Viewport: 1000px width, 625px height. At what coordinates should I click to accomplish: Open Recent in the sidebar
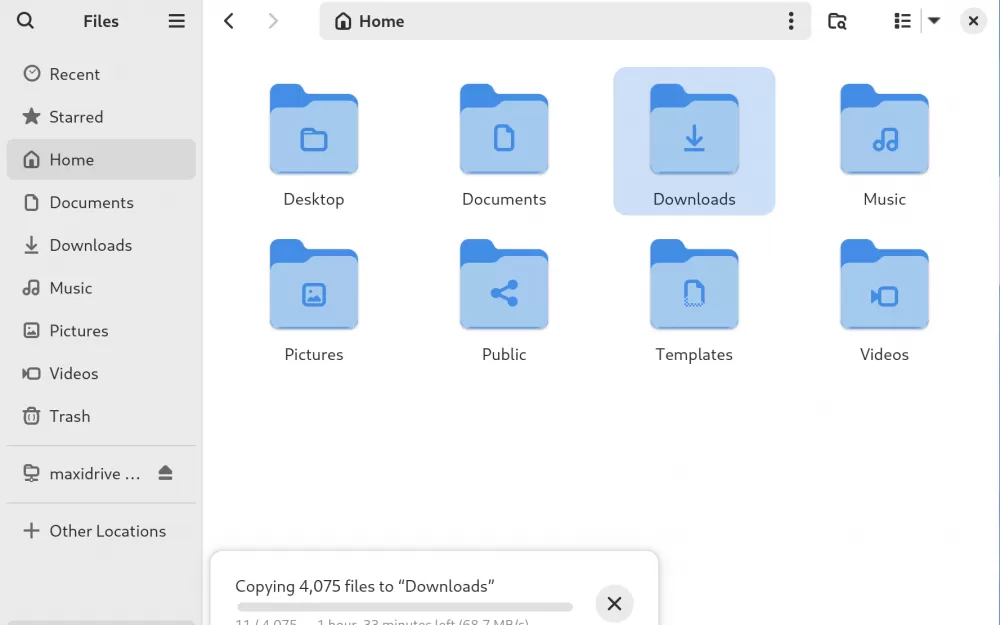101,74
